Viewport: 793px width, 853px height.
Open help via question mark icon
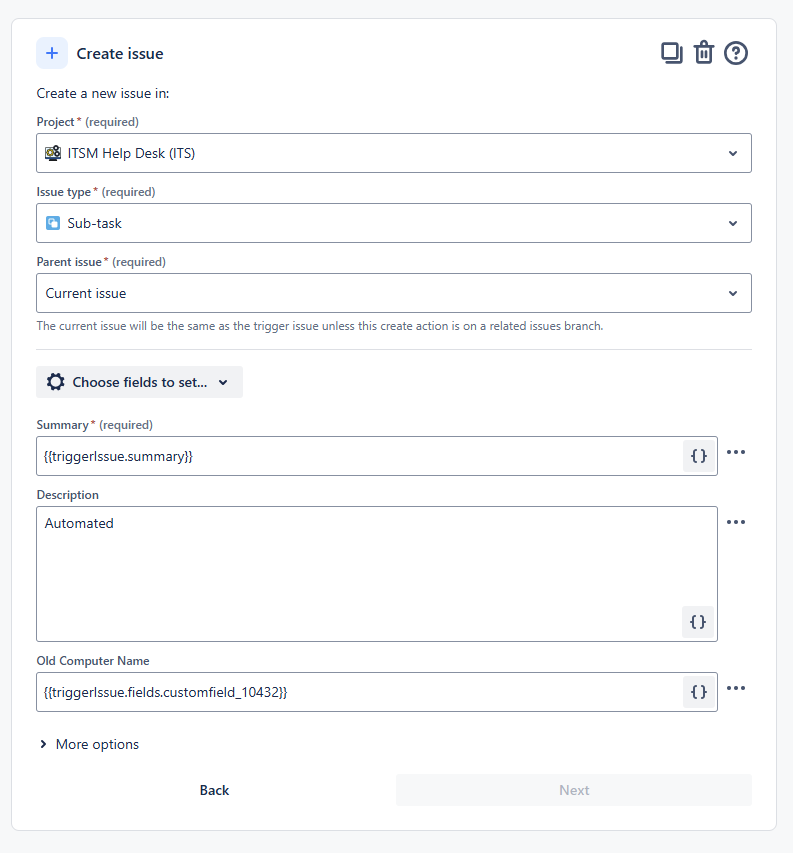coord(736,53)
